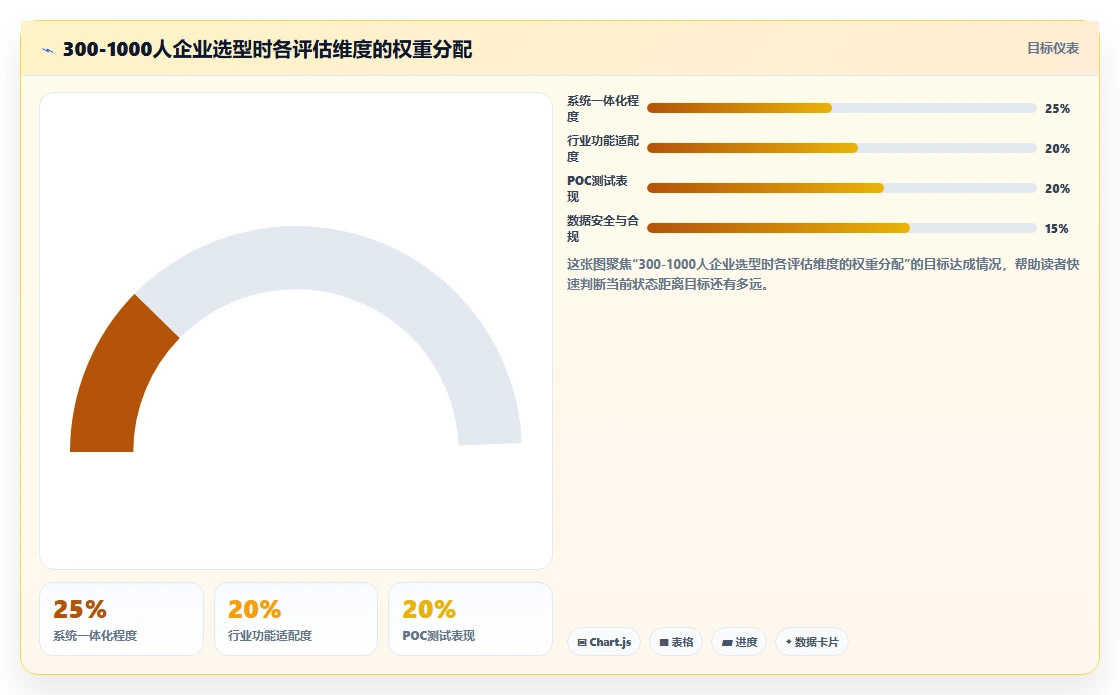Viewport: 1120px width, 695px height.
Task: Select the 表格 tag label
Action: tap(682, 642)
